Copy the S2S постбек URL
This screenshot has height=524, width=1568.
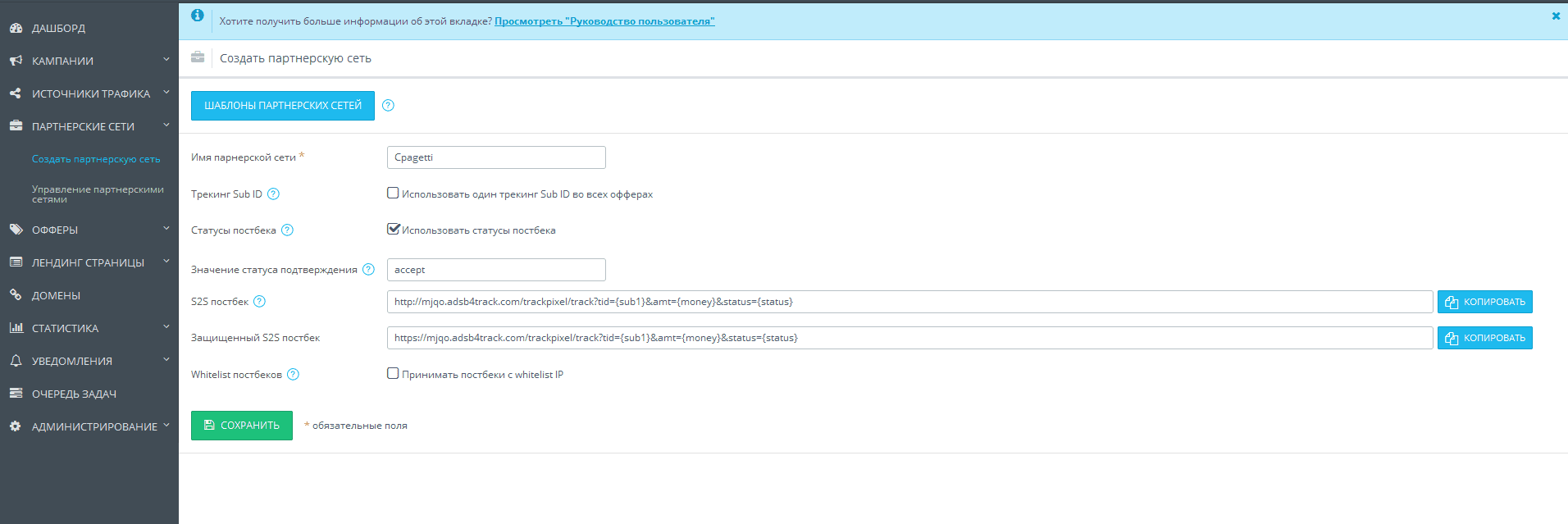click(1485, 302)
